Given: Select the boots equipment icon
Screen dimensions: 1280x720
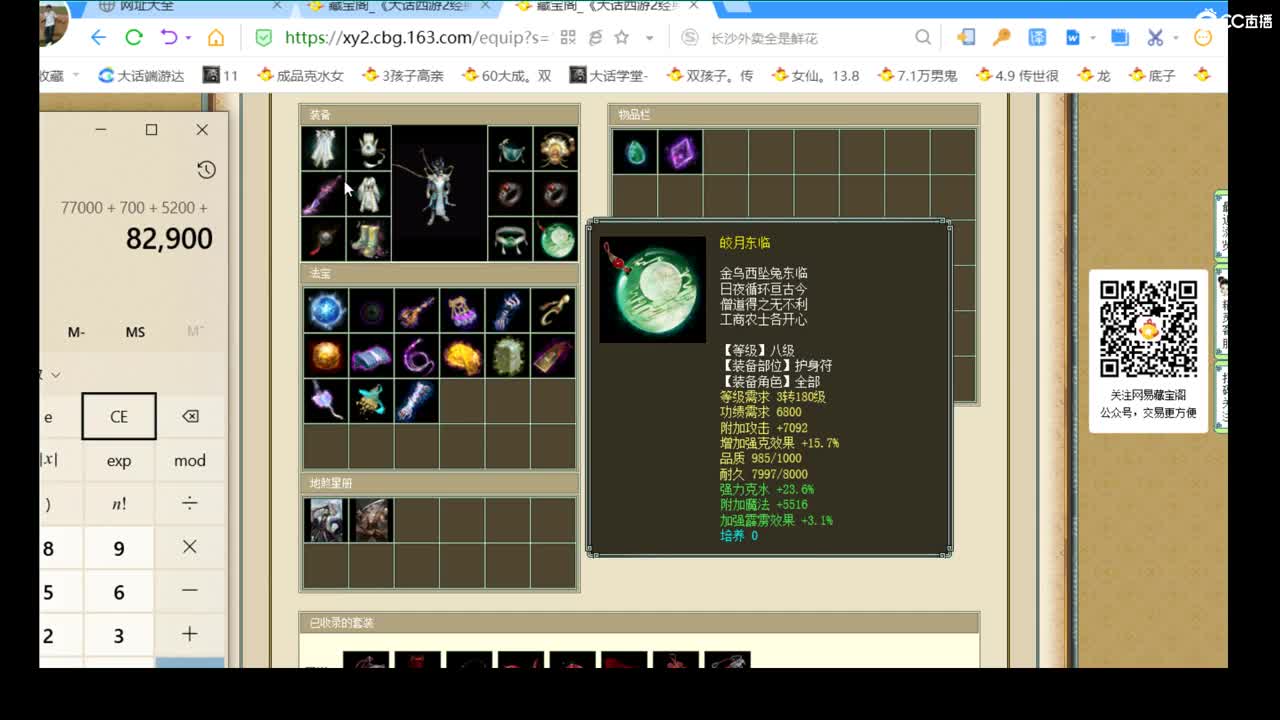Looking at the screenshot, I should [369, 239].
